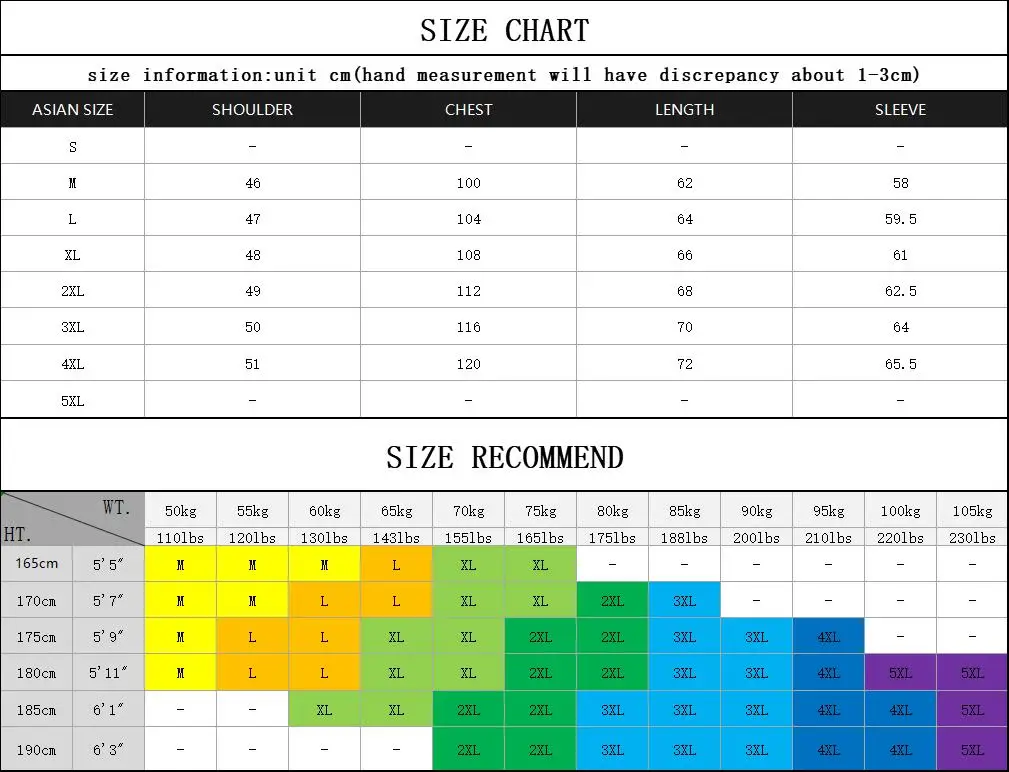
Task: Click the 70kg weight column header
Action: tap(468, 511)
